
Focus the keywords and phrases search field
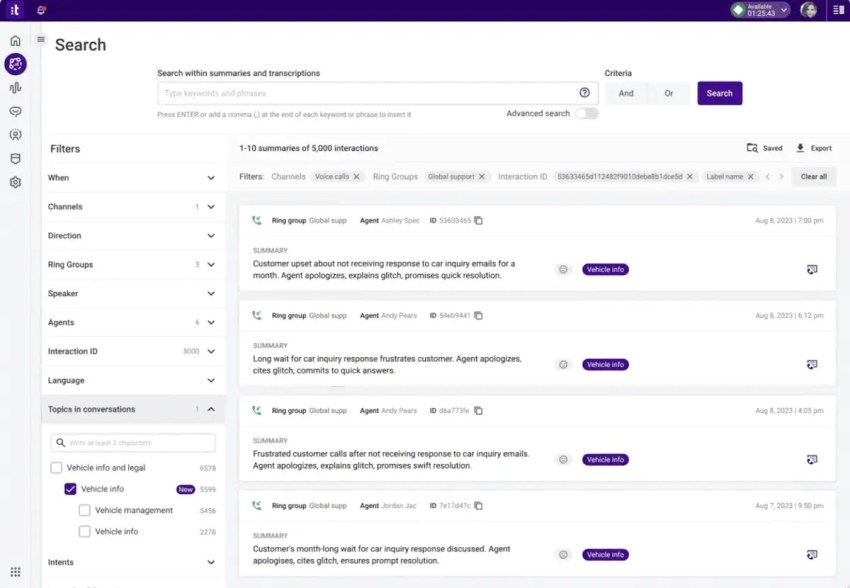click(378, 93)
